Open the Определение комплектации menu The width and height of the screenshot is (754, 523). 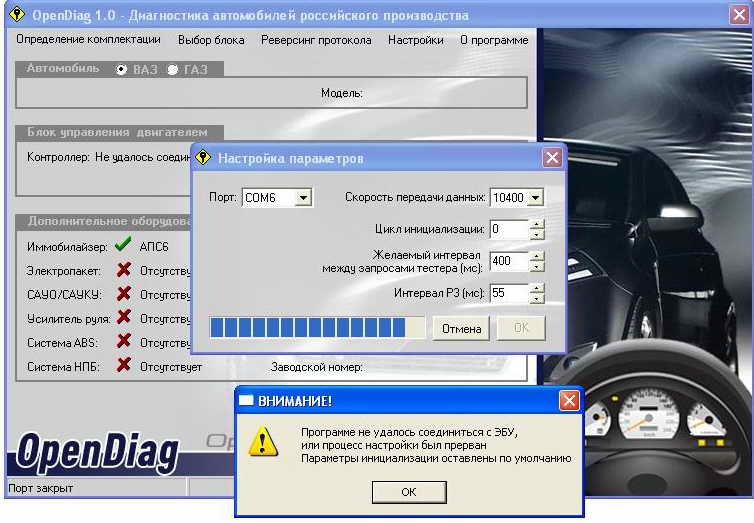88,40
